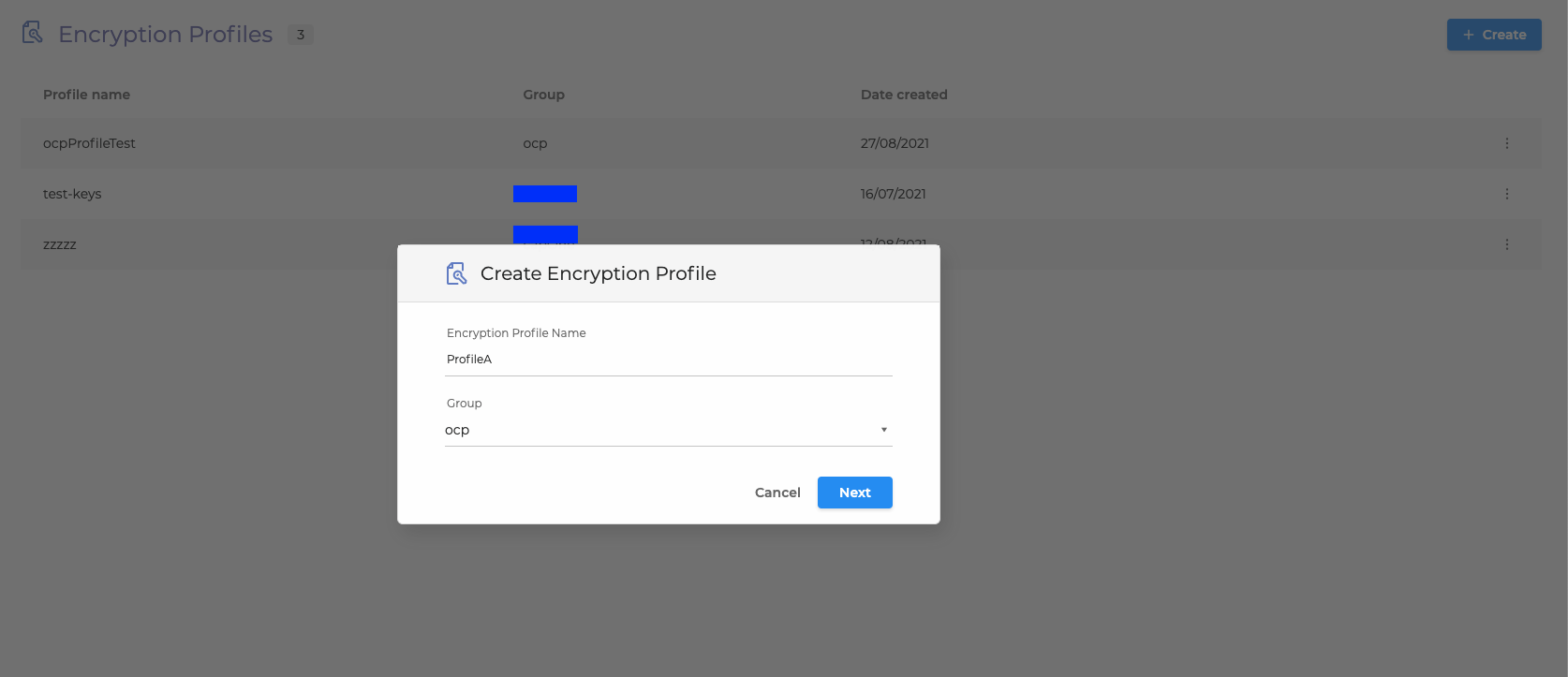Screen dimensions: 1568x677
Task: Select the ocpProfileTest profile row
Action: click(x=89, y=143)
